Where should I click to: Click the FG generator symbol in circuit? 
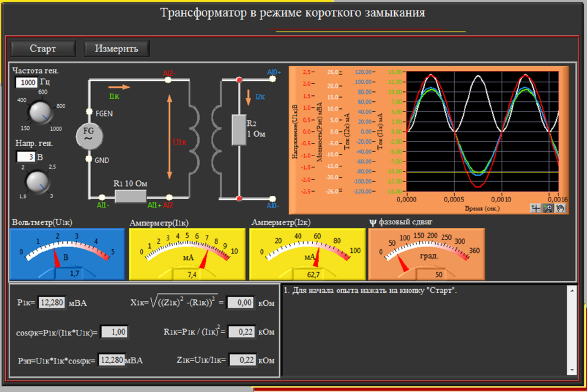(89, 136)
